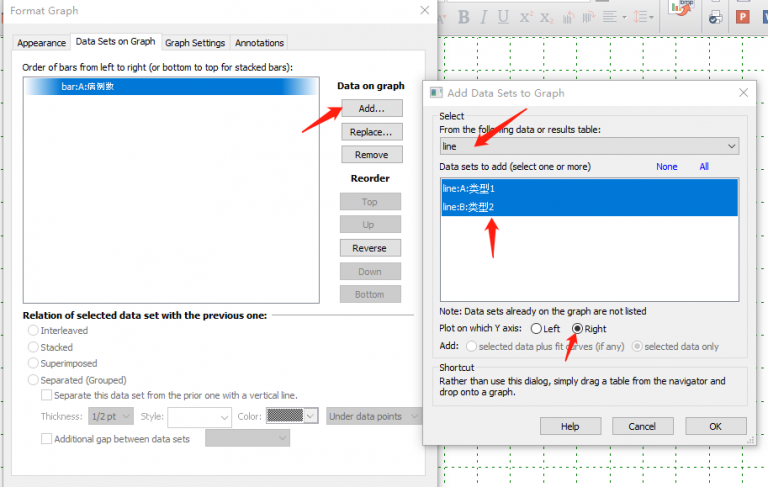
Task: Switch to the Appearance tab
Action: tap(41, 42)
